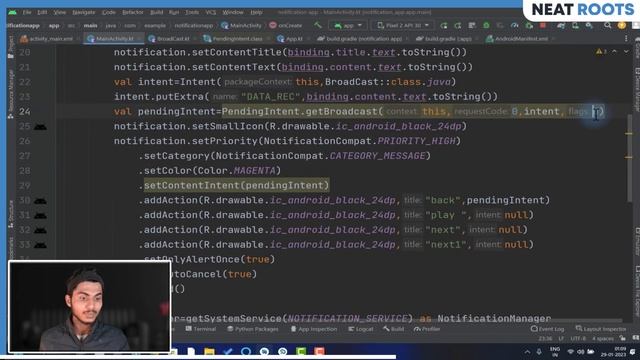
Task: Stop the app with the red stop icon
Action: pyautogui.click(x=543, y=25)
